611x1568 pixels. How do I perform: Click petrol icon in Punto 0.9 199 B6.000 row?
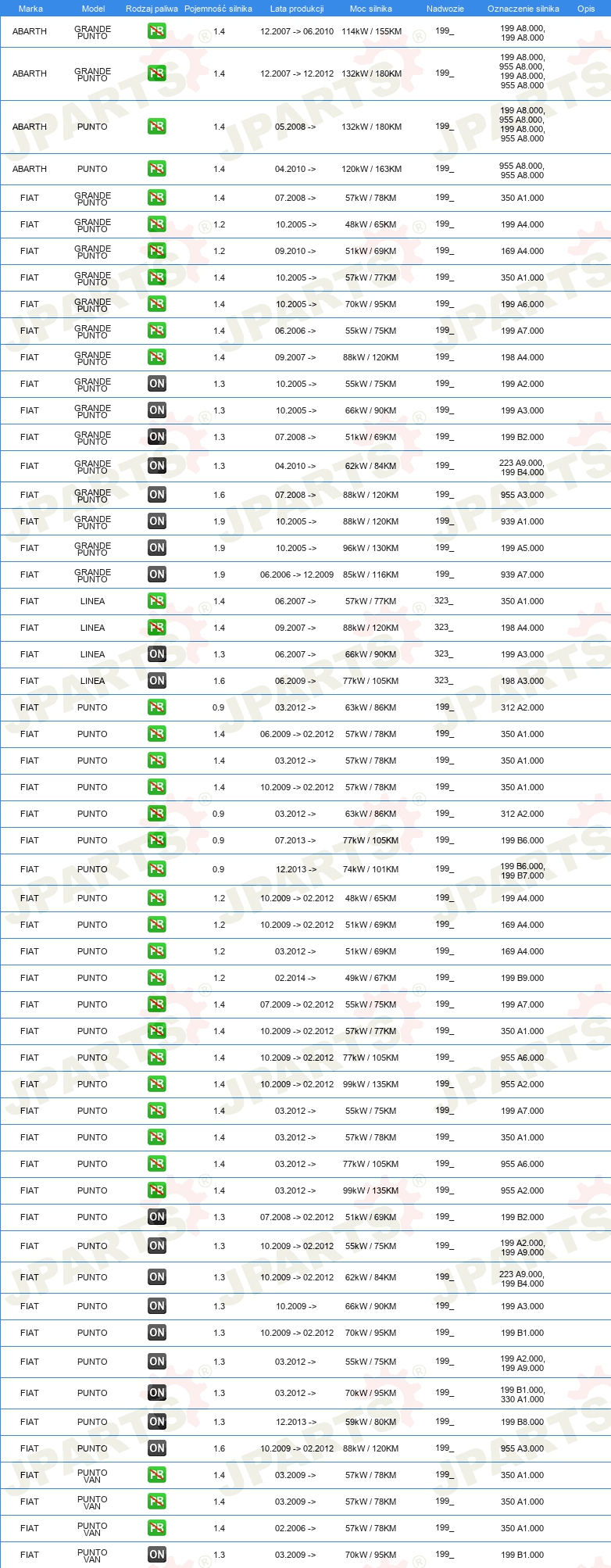pos(156,840)
